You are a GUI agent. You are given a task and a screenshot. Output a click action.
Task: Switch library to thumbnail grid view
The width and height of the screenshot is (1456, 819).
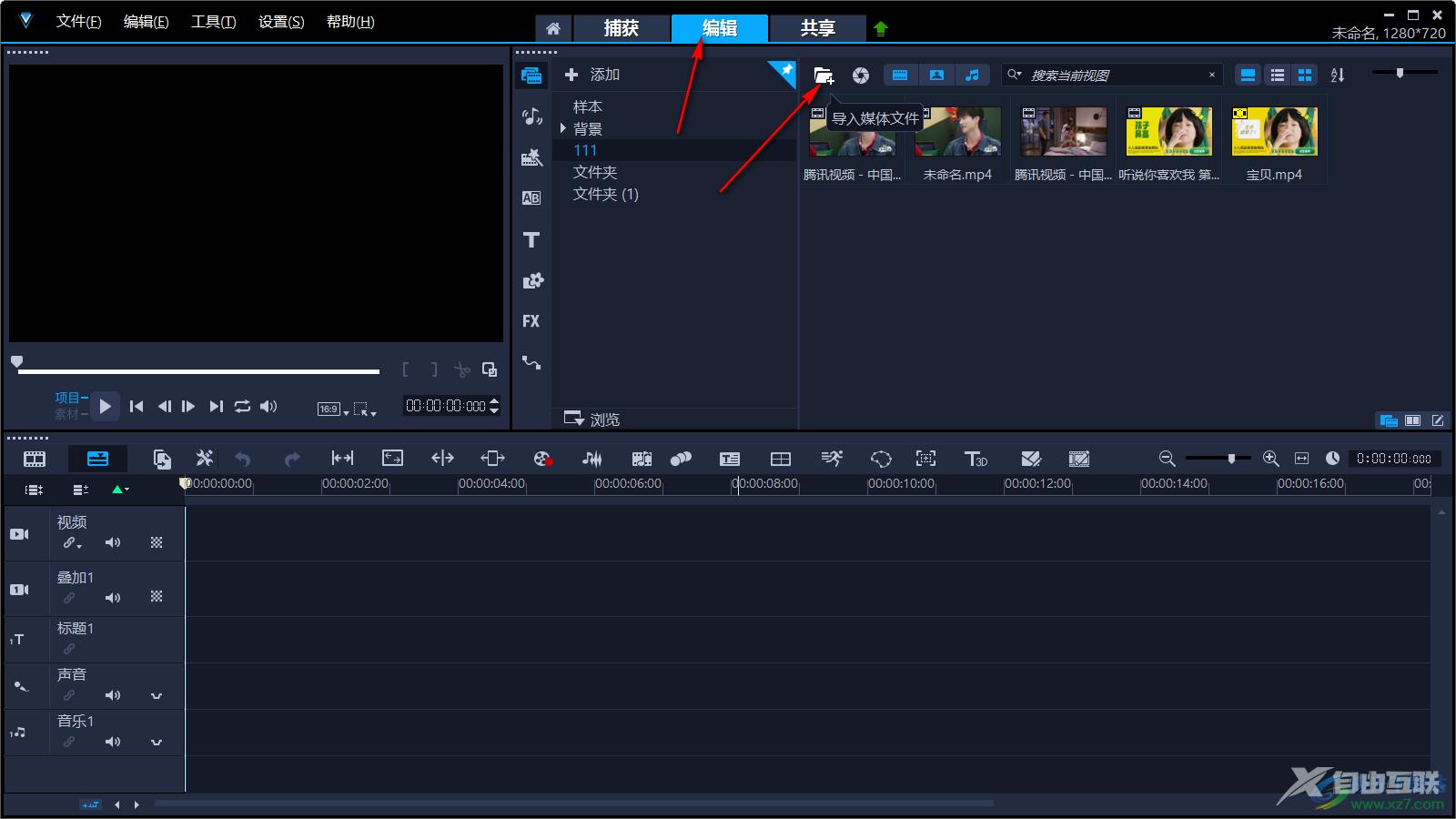[x=1305, y=76]
